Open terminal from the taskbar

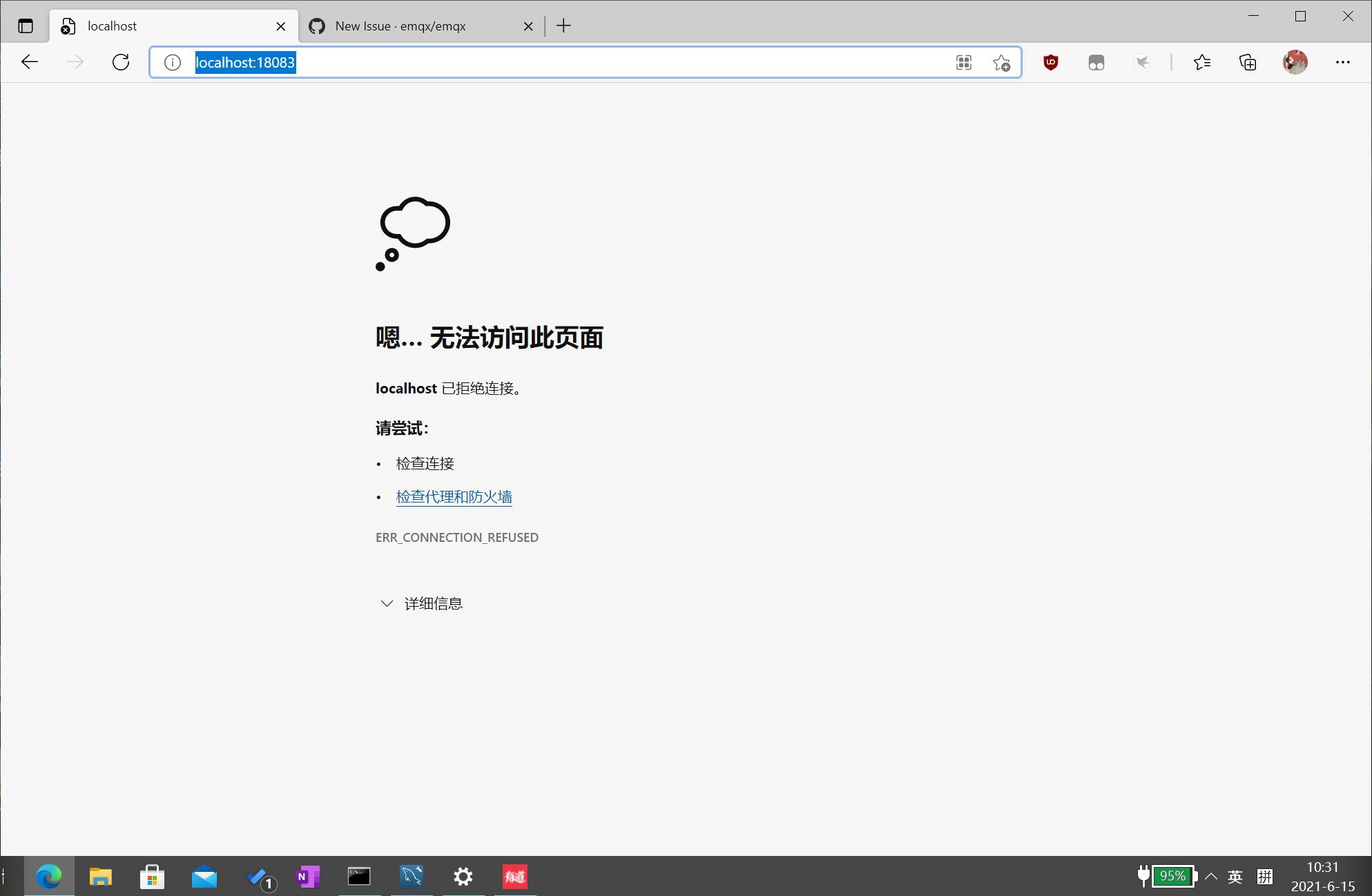359,877
